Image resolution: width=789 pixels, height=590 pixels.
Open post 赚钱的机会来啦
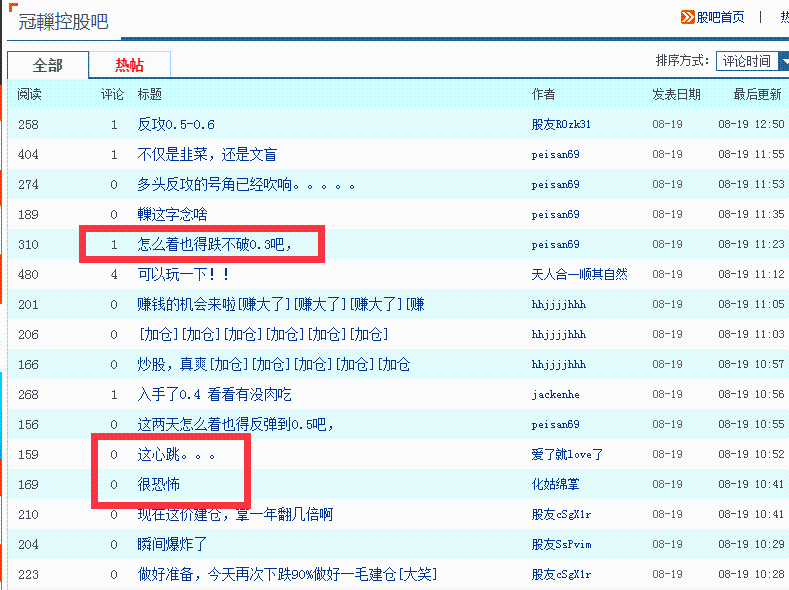[281, 304]
